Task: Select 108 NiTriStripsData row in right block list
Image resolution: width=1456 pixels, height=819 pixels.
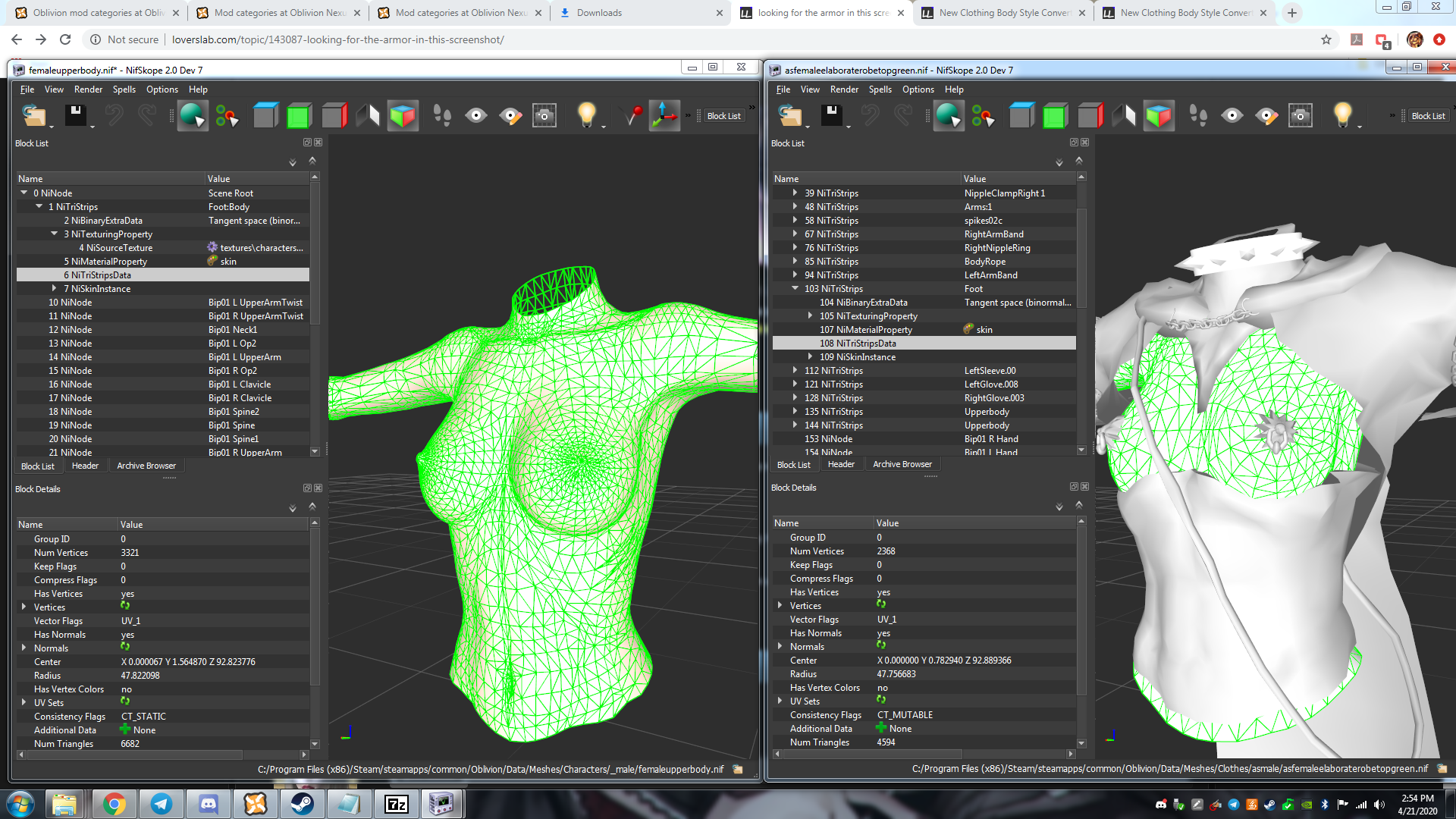Action: tap(924, 343)
